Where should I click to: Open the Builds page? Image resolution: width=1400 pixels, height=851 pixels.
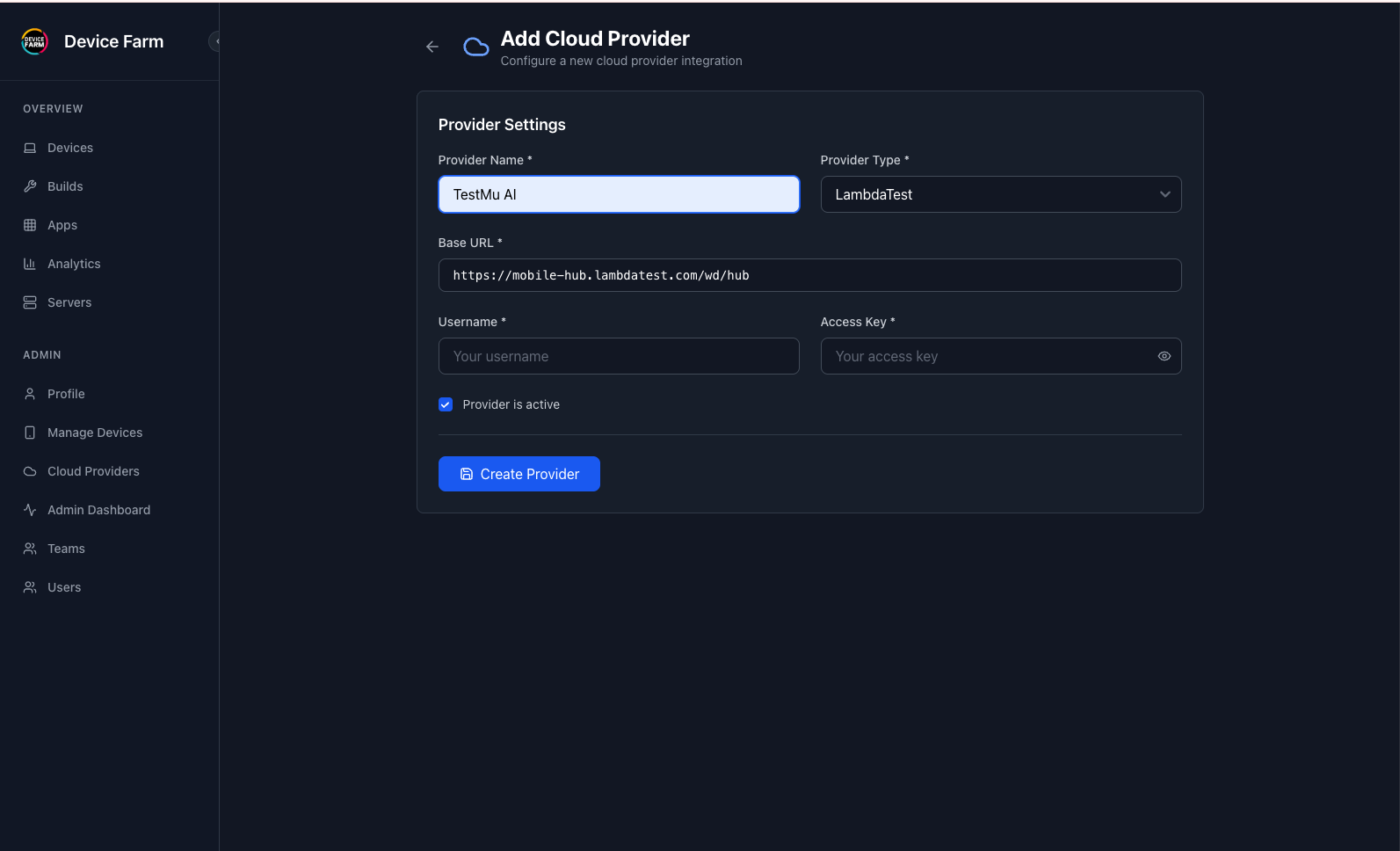(x=65, y=186)
